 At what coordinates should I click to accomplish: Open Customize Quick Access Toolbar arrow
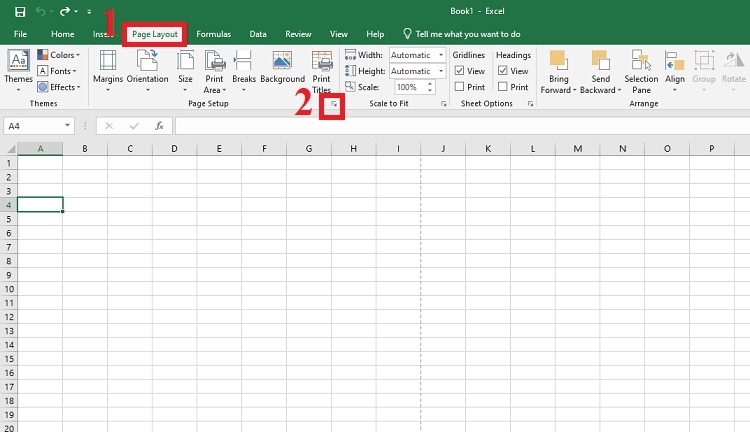89,11
